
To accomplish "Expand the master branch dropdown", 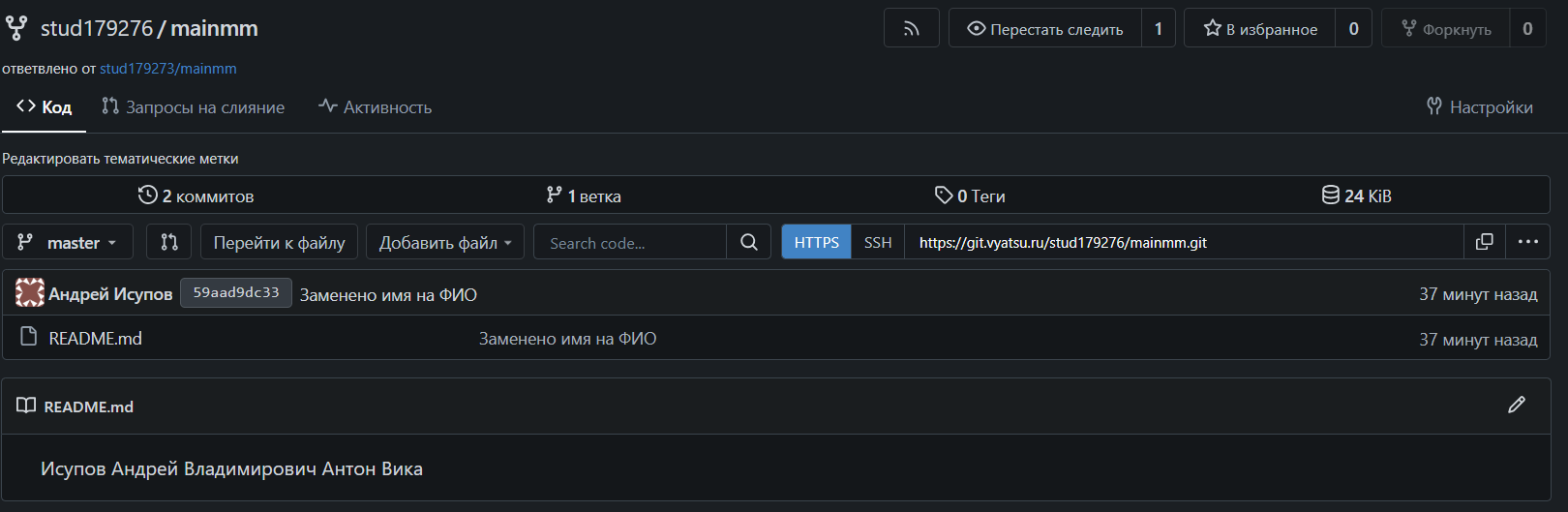I will [68, 242].
